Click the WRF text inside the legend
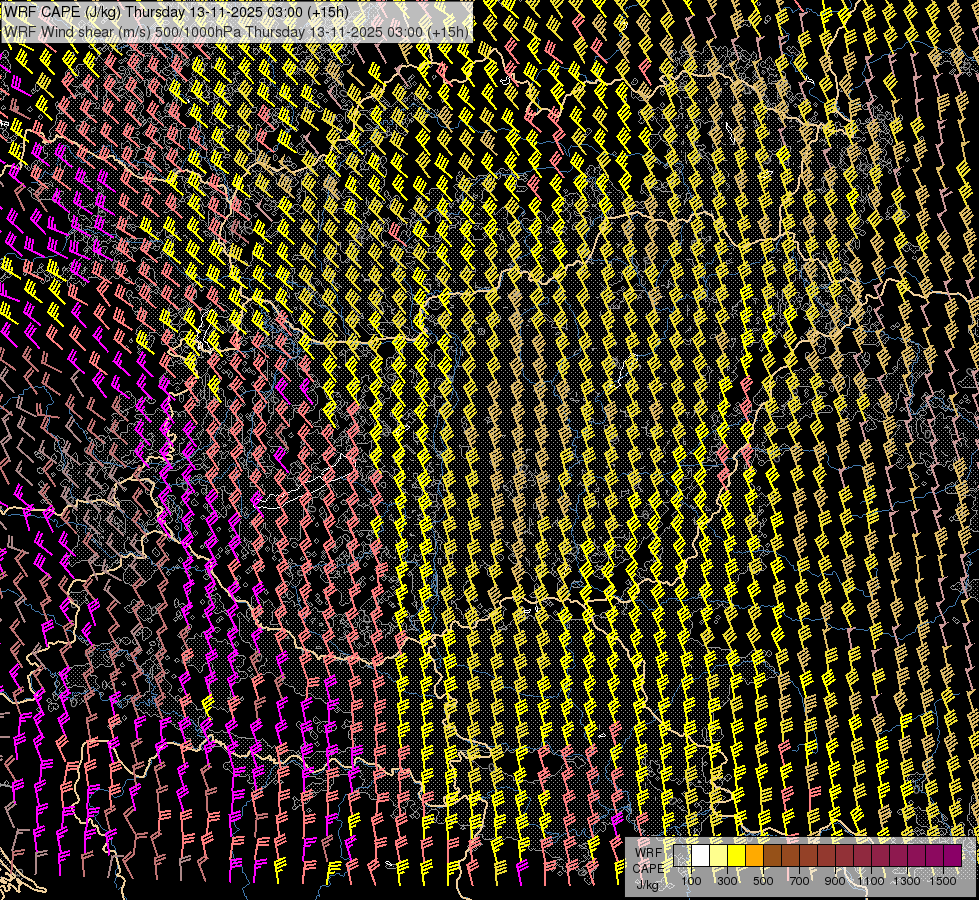 click(648, 852)
